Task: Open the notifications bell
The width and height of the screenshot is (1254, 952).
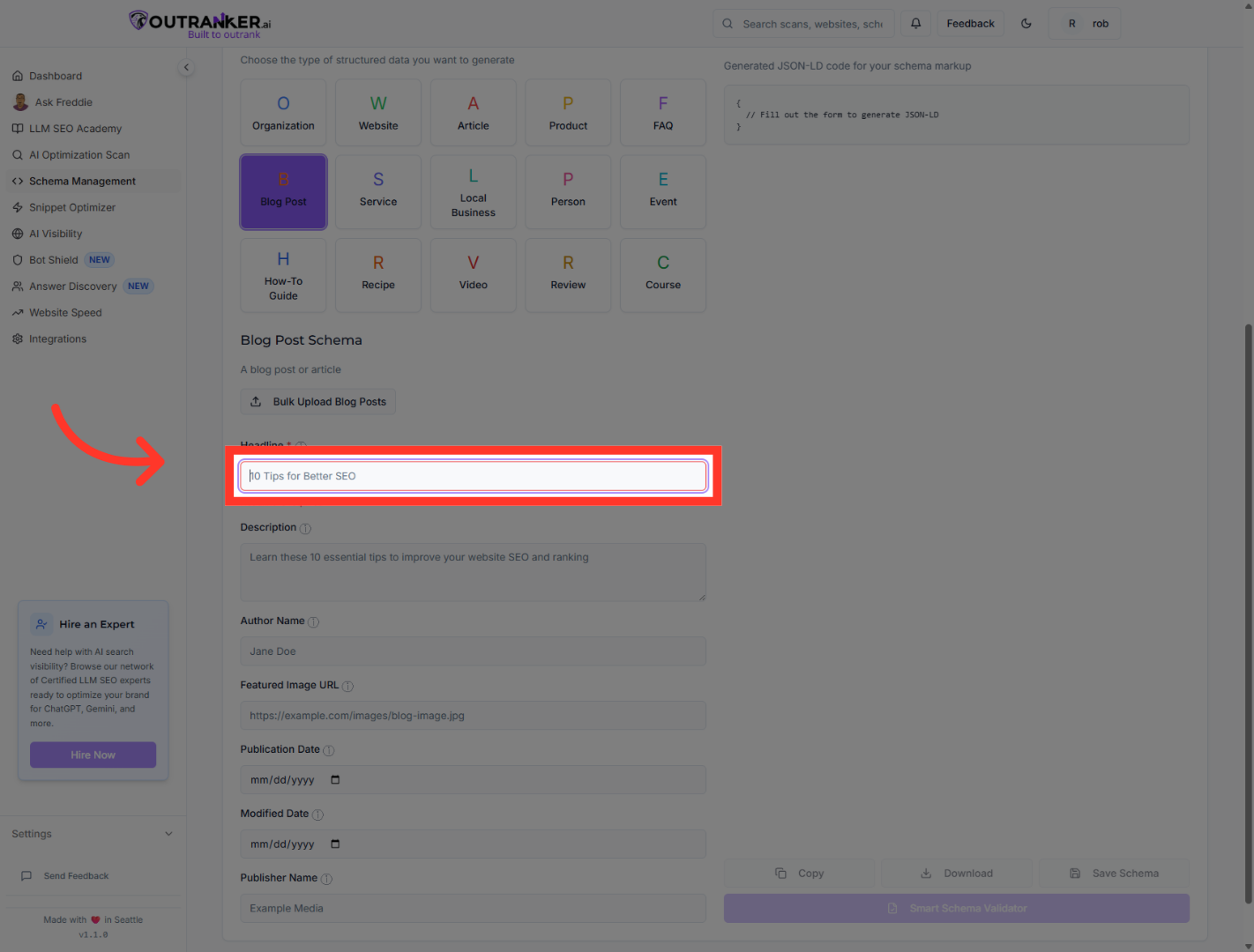Action: [915, 24]
